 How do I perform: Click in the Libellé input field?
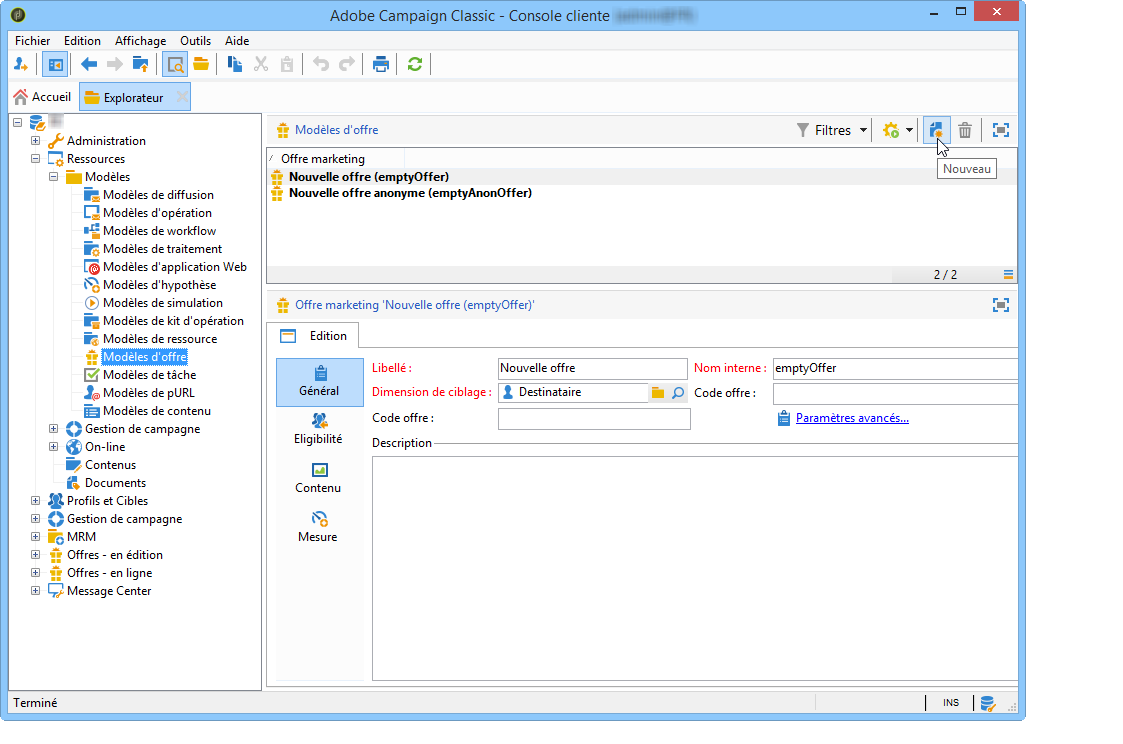(x=592, y=369)
